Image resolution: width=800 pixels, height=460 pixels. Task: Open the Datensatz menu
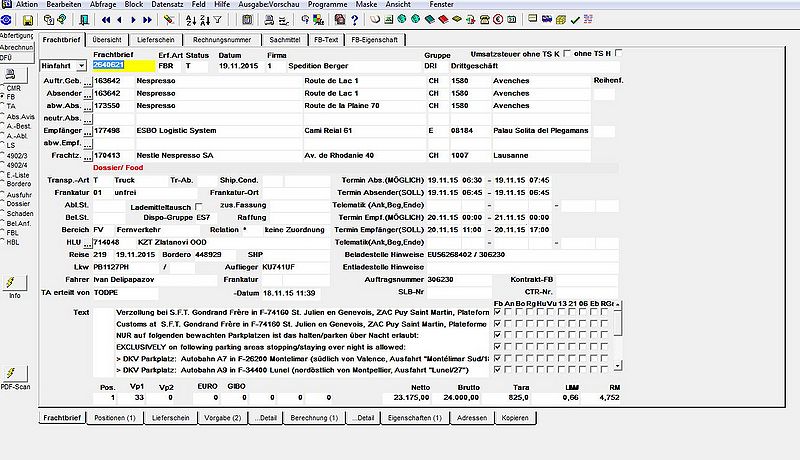[x=167, y=4]
